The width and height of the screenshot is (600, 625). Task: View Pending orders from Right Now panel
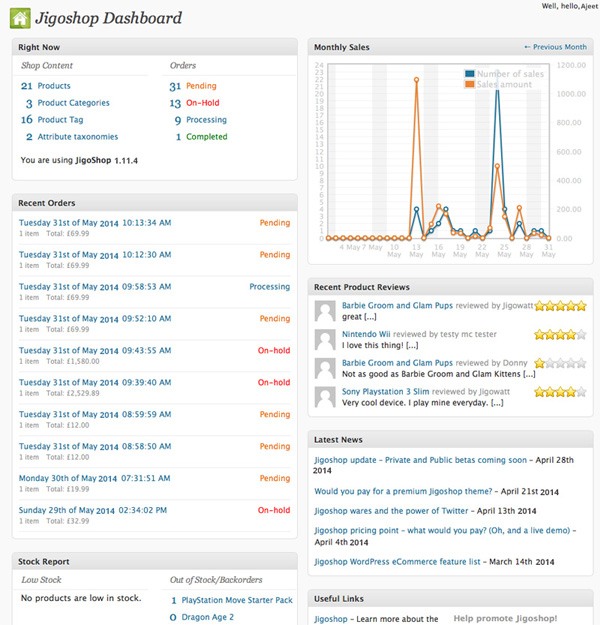pos(200,86)
